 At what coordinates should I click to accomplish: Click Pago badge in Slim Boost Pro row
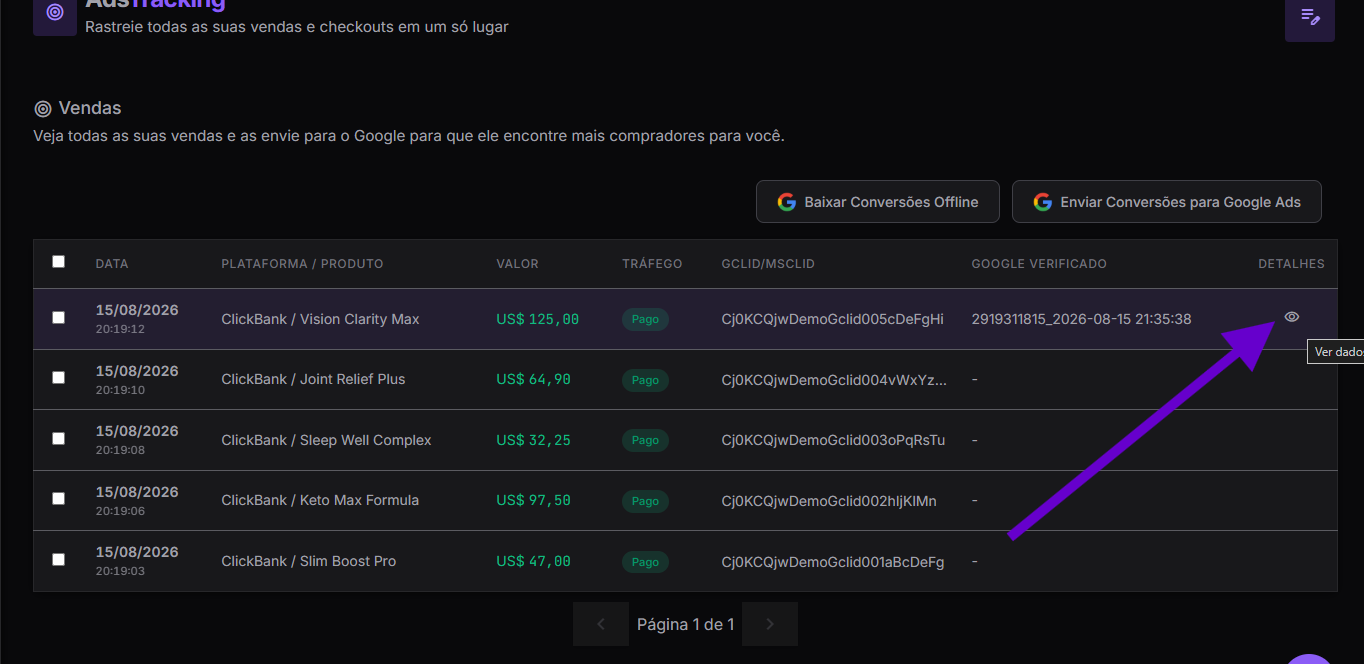point(645,562)
